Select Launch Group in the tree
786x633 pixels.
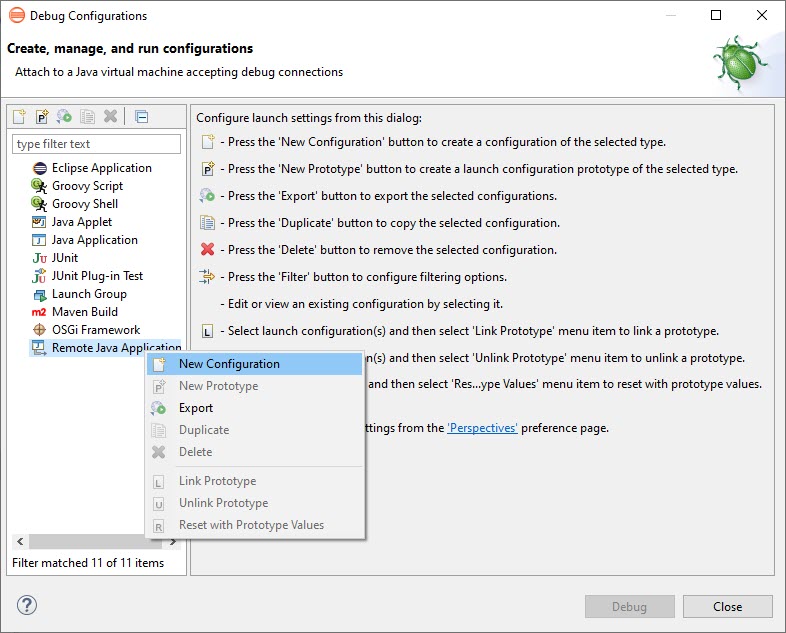pyautogui.click(x=89, y=294)
